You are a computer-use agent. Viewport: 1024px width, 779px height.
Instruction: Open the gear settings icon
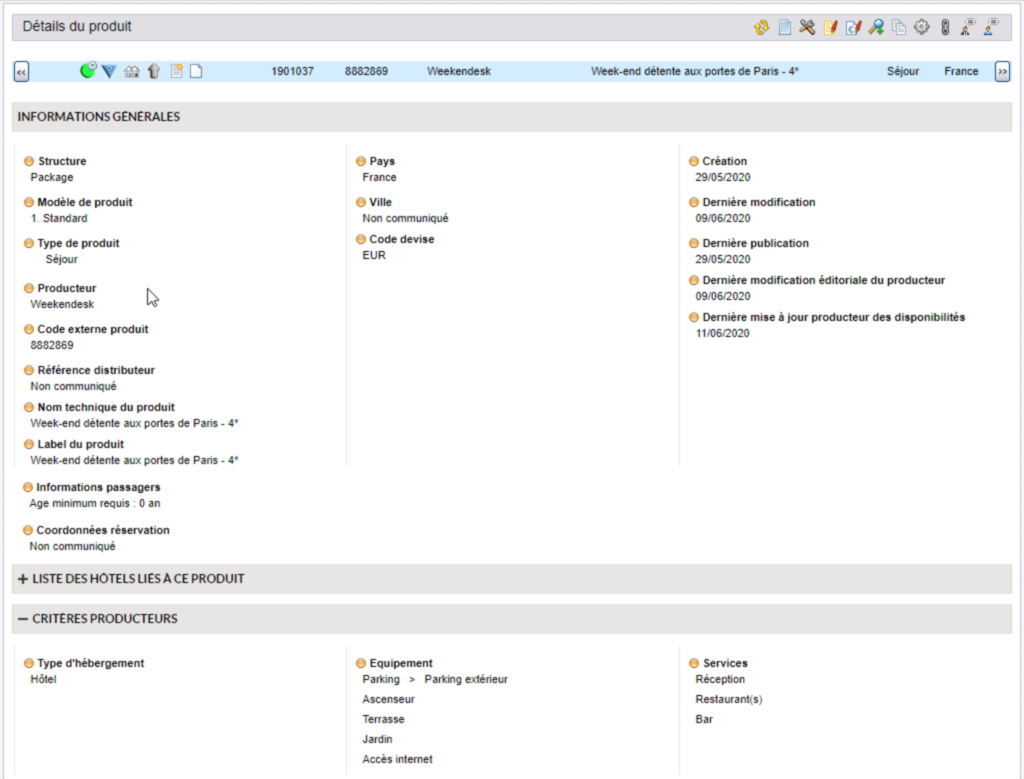(922, 27)
